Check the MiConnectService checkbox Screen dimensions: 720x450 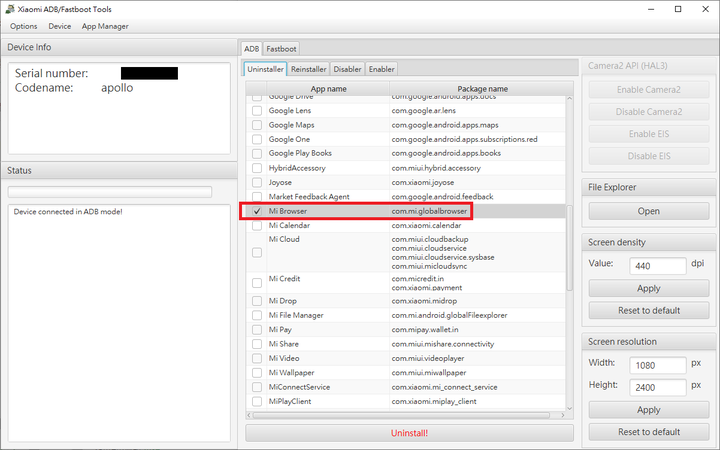257,387
